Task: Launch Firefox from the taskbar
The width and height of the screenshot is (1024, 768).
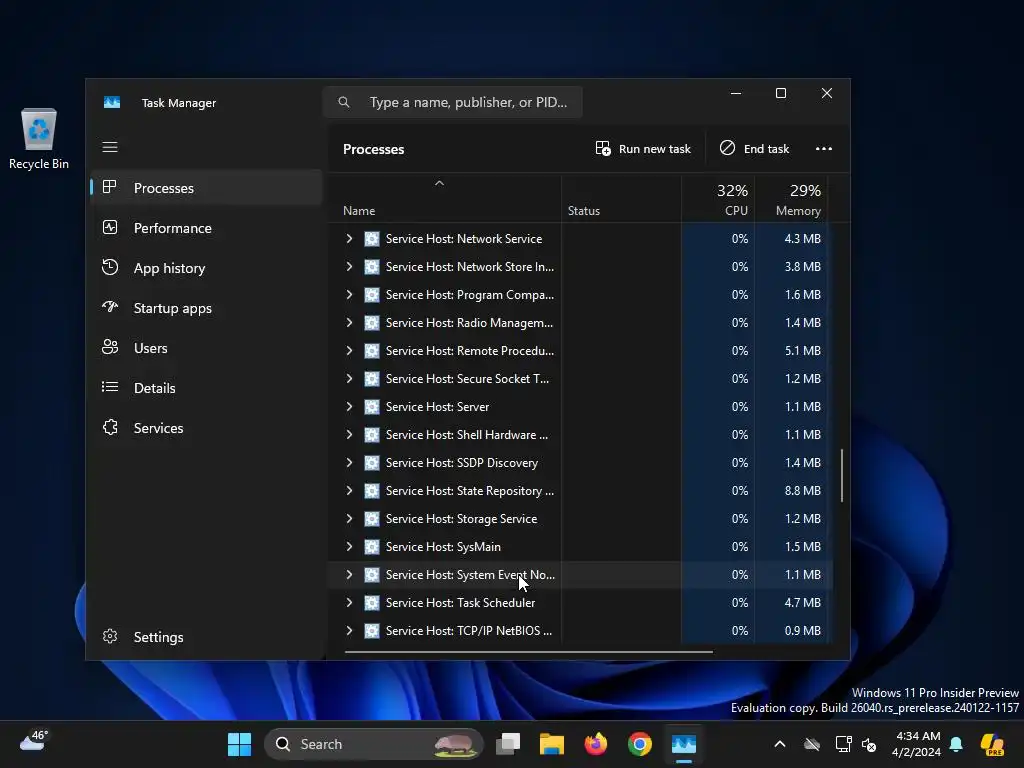Action: [x=596, y=744]
